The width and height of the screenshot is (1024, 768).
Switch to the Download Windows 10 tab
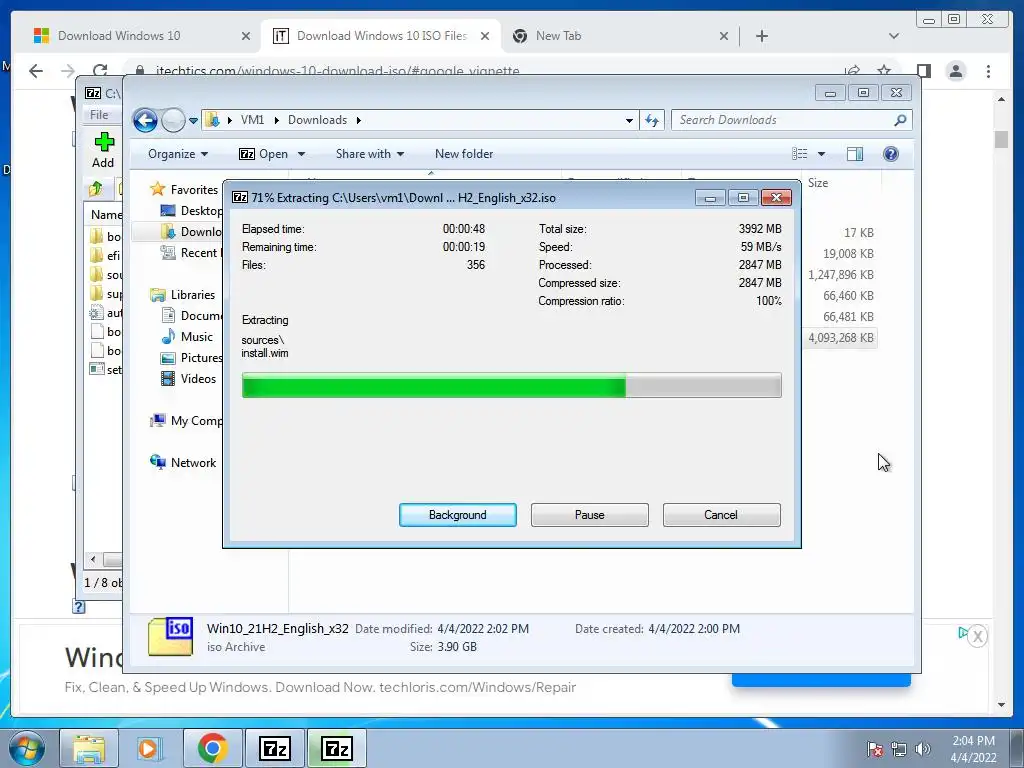(119, 36)
